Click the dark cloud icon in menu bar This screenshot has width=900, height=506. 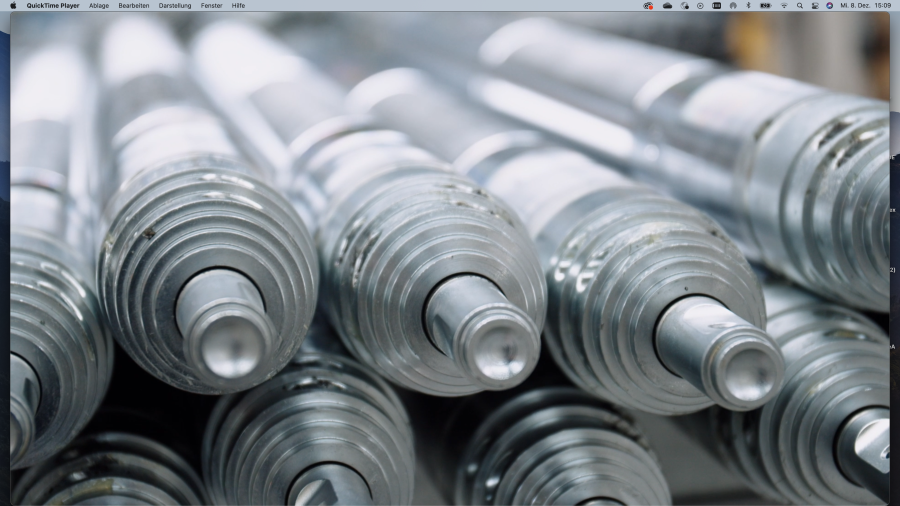[x=667, y=5]
